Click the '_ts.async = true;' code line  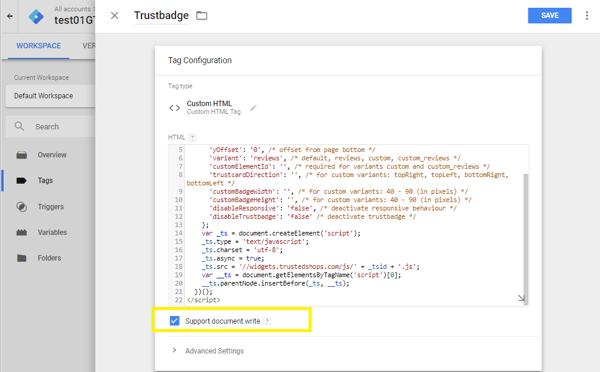233,258
